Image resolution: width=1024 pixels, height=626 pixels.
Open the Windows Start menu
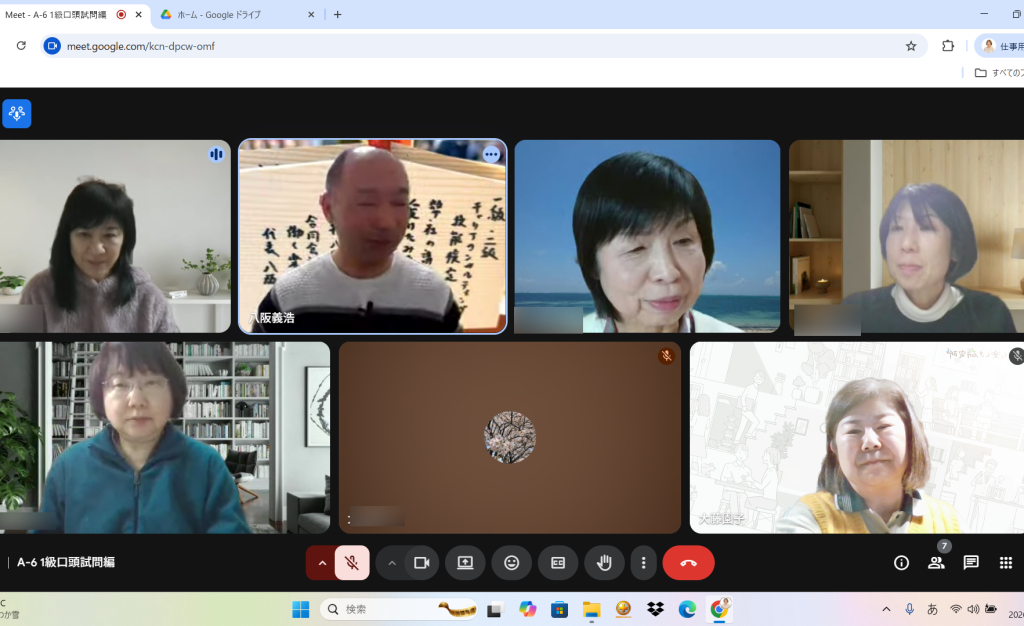pos(300,609)
